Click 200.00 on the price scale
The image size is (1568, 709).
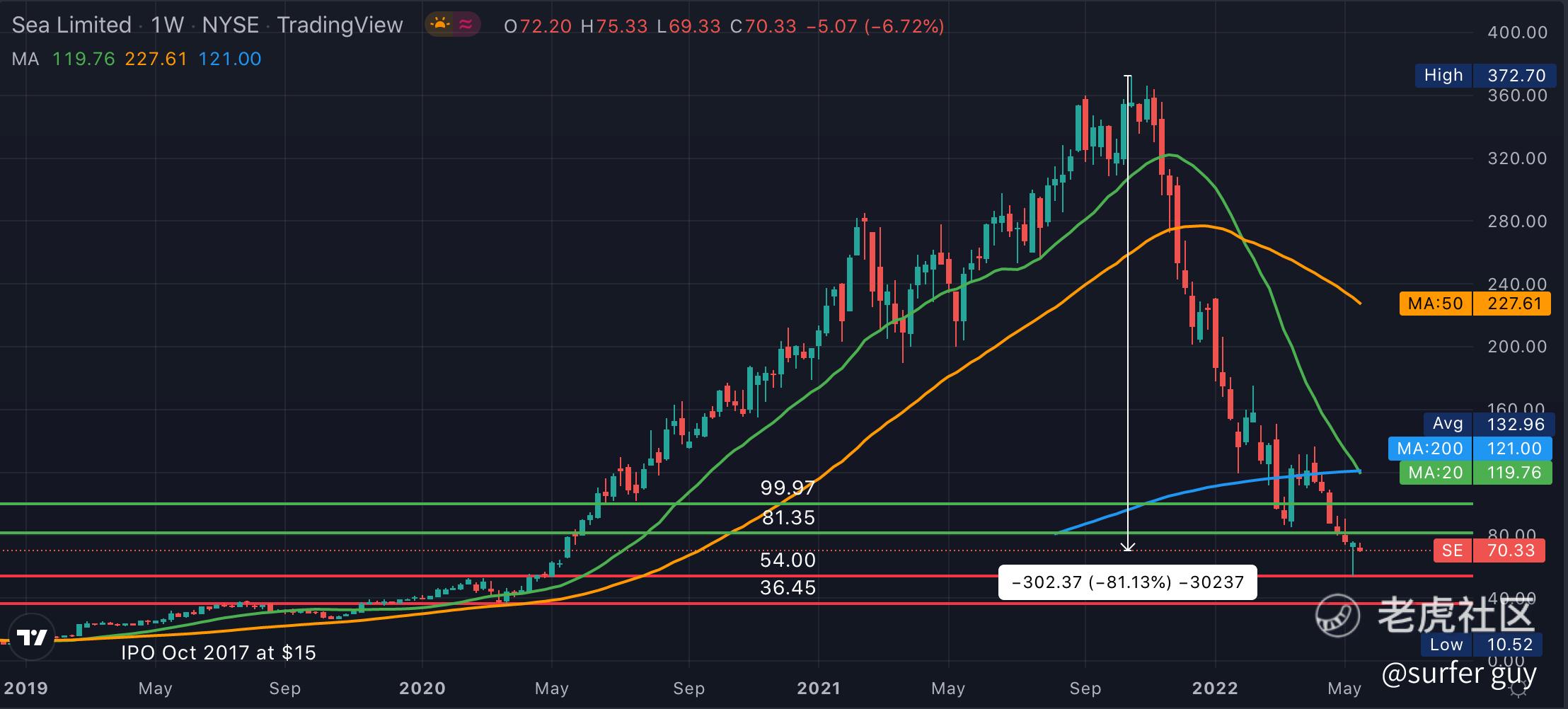(1518, 347)
